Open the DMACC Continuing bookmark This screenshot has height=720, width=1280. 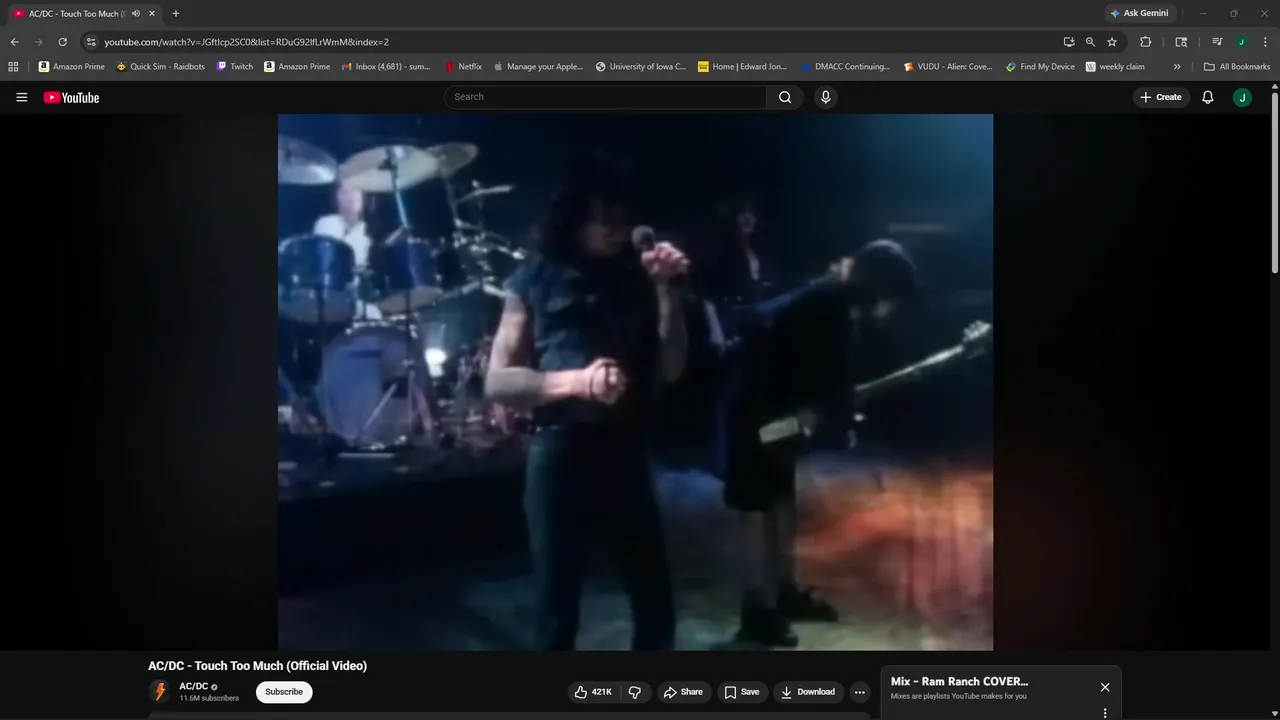pos(845,67)
